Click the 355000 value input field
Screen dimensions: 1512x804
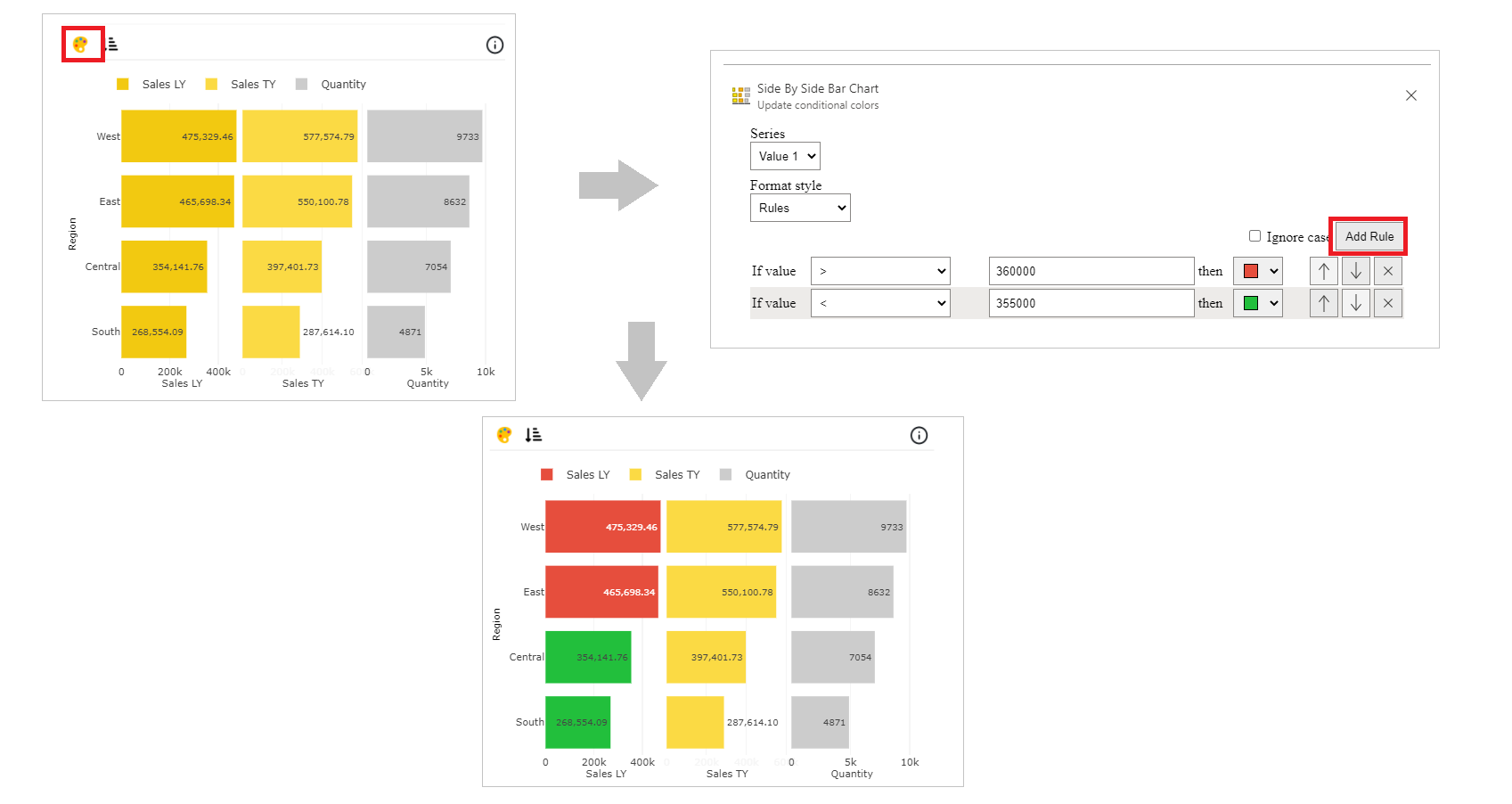[1091, 303]
